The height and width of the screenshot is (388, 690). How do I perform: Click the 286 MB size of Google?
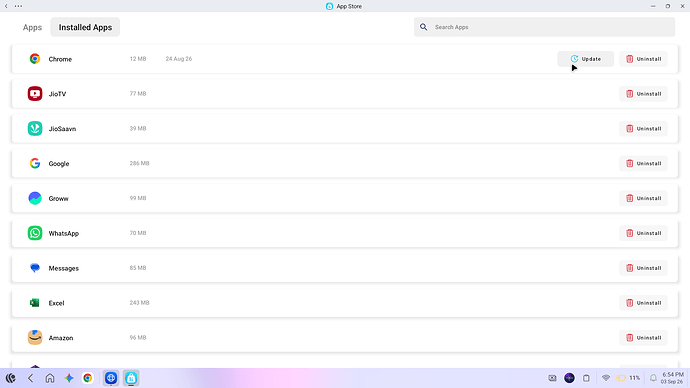click(139, 163)
